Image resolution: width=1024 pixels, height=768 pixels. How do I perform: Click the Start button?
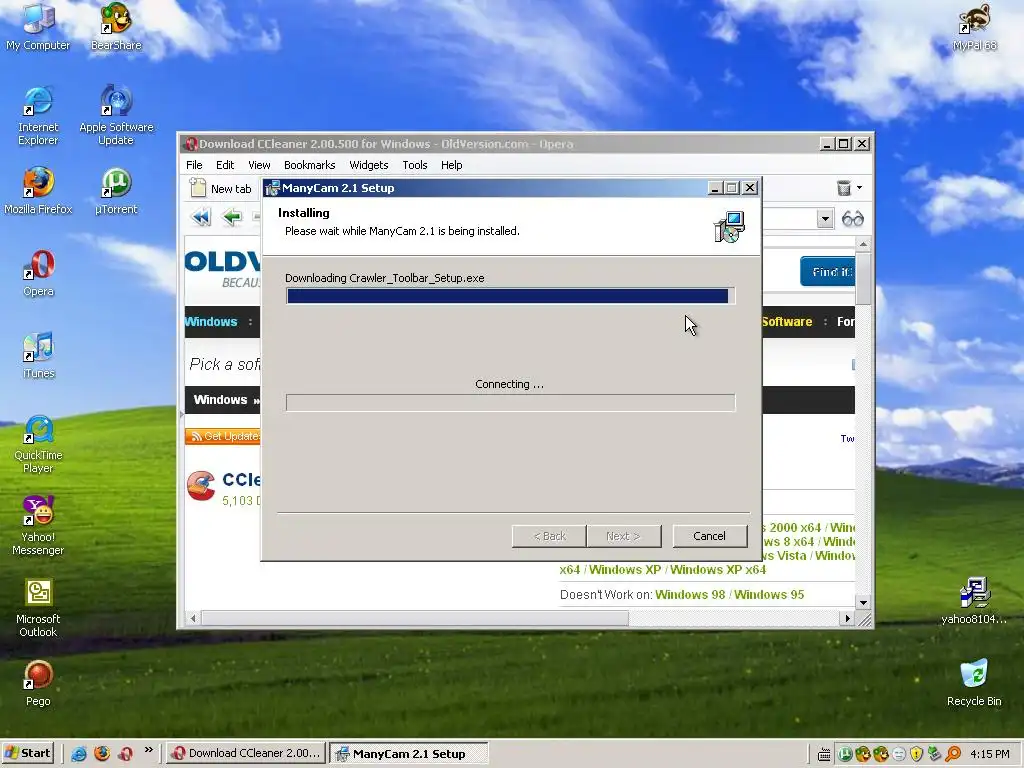(x=28, y=754)
